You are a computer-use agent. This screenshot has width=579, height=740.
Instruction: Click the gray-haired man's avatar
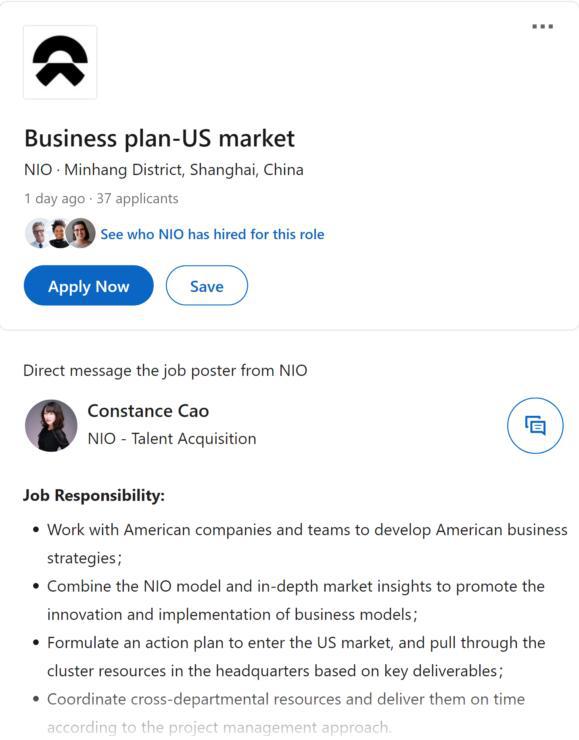pyautogui.click(x=38, y=233)
